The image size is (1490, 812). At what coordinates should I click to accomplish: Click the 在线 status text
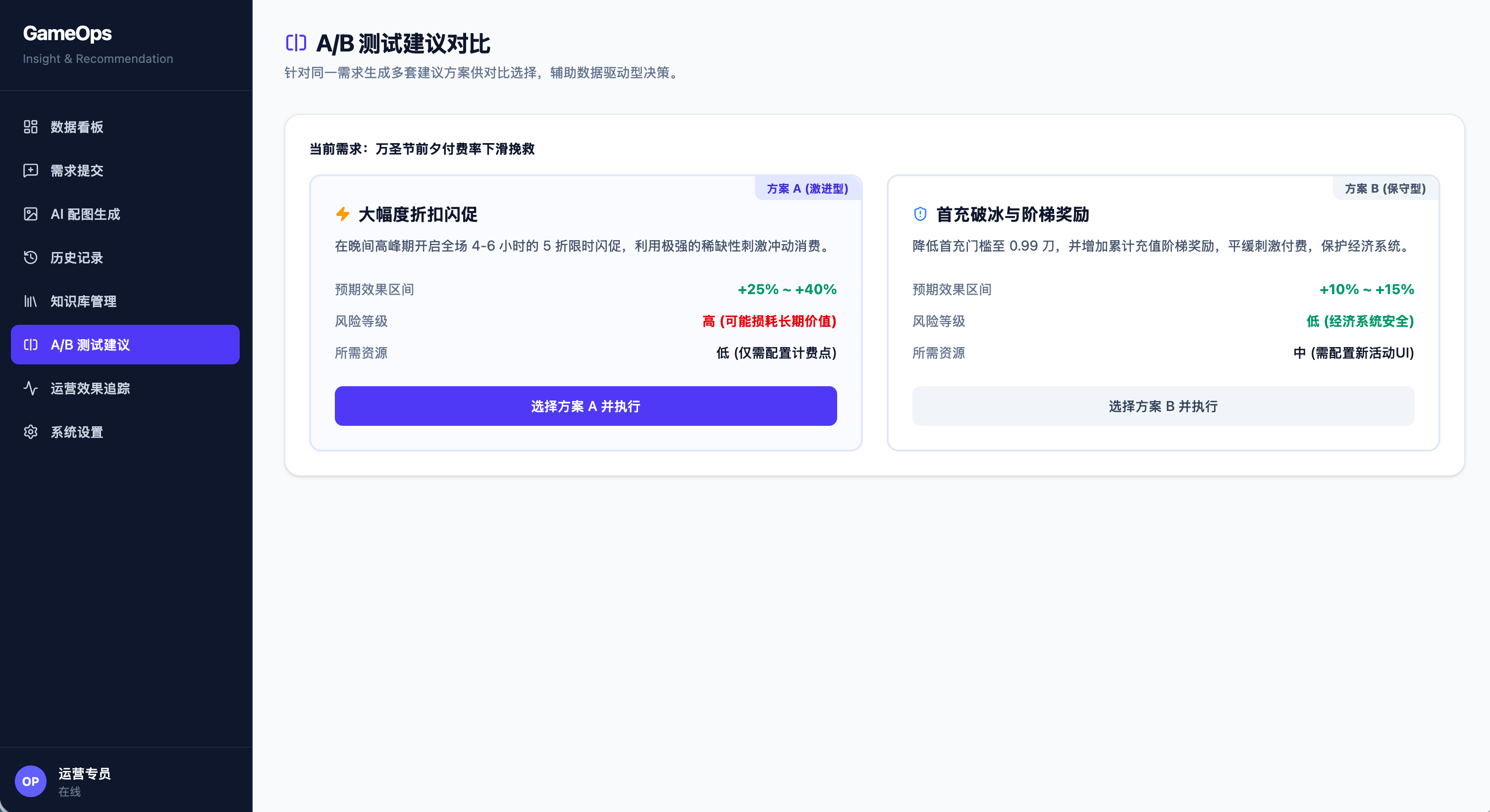69,791
